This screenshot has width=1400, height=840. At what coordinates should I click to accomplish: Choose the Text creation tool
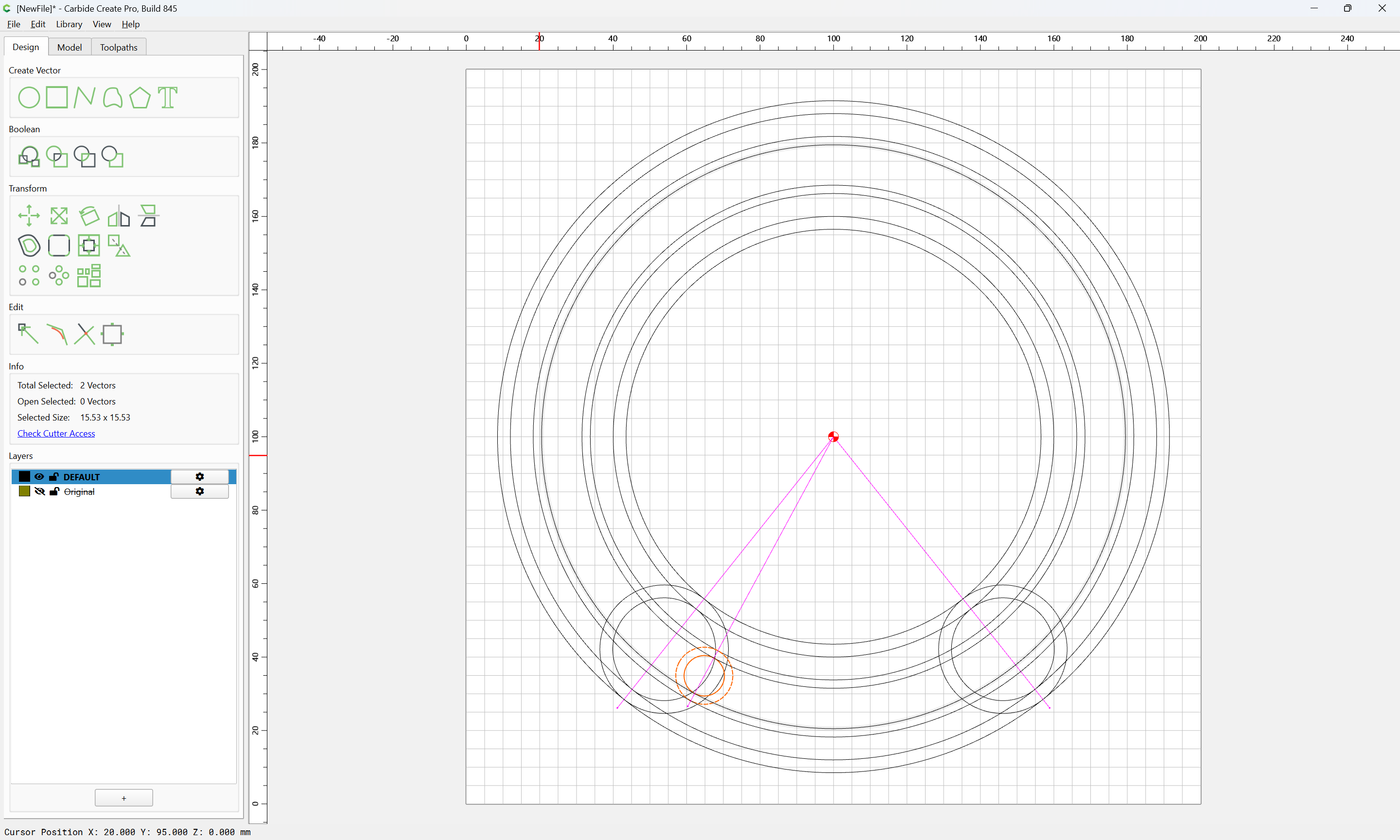tap(168, 97)
